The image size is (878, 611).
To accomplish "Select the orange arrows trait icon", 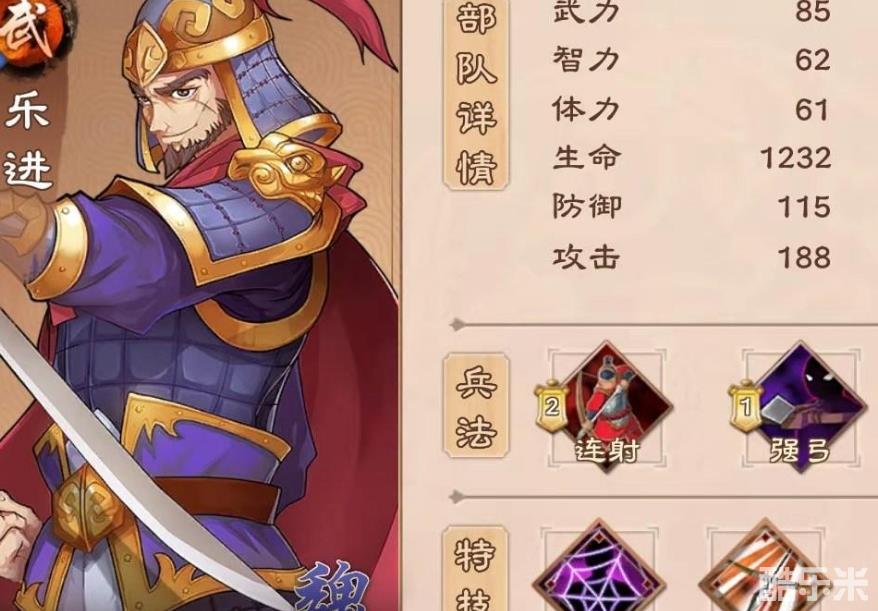I will click(x=764, y=566).
